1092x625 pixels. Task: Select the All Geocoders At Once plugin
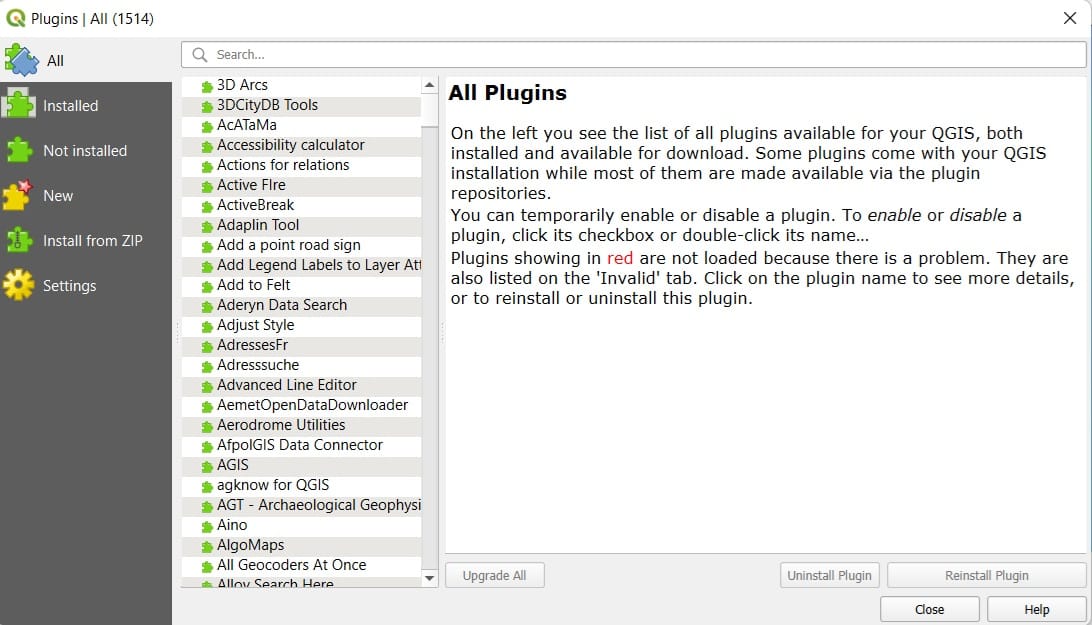[302, 565]
